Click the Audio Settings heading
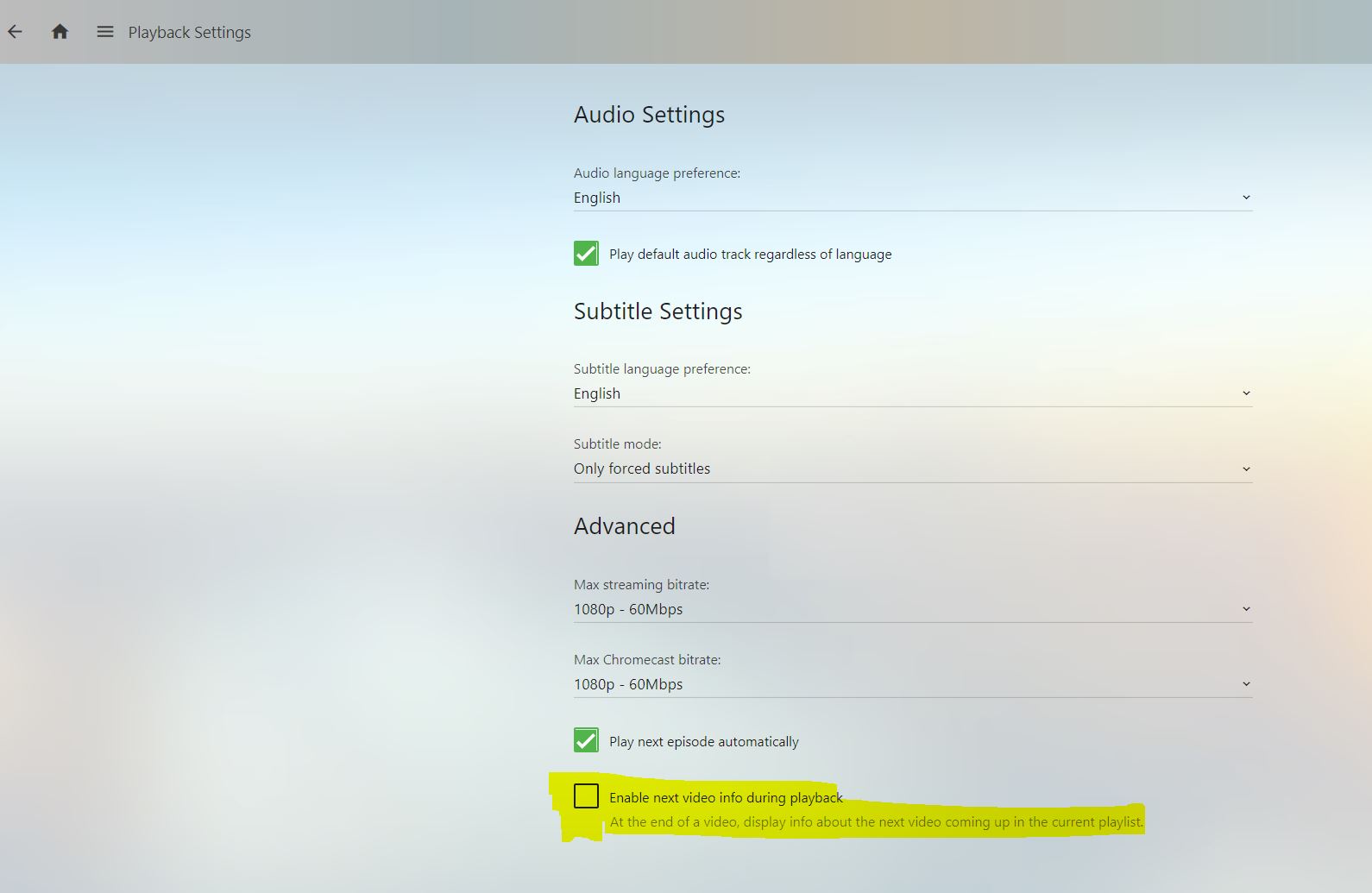 click(x=649, y=115)
